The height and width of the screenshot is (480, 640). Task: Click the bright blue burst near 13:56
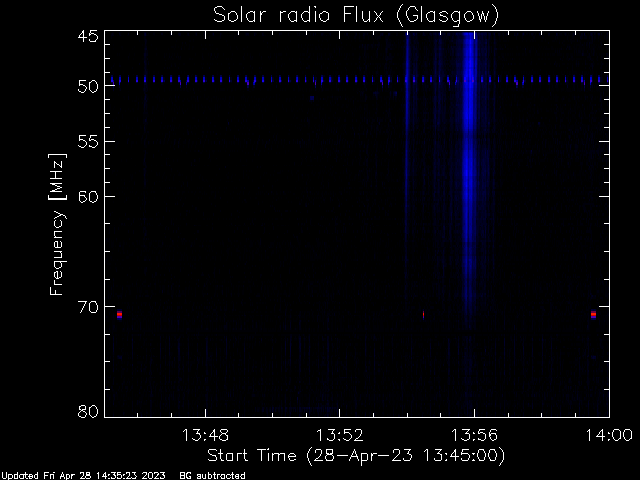pos(469,171)
